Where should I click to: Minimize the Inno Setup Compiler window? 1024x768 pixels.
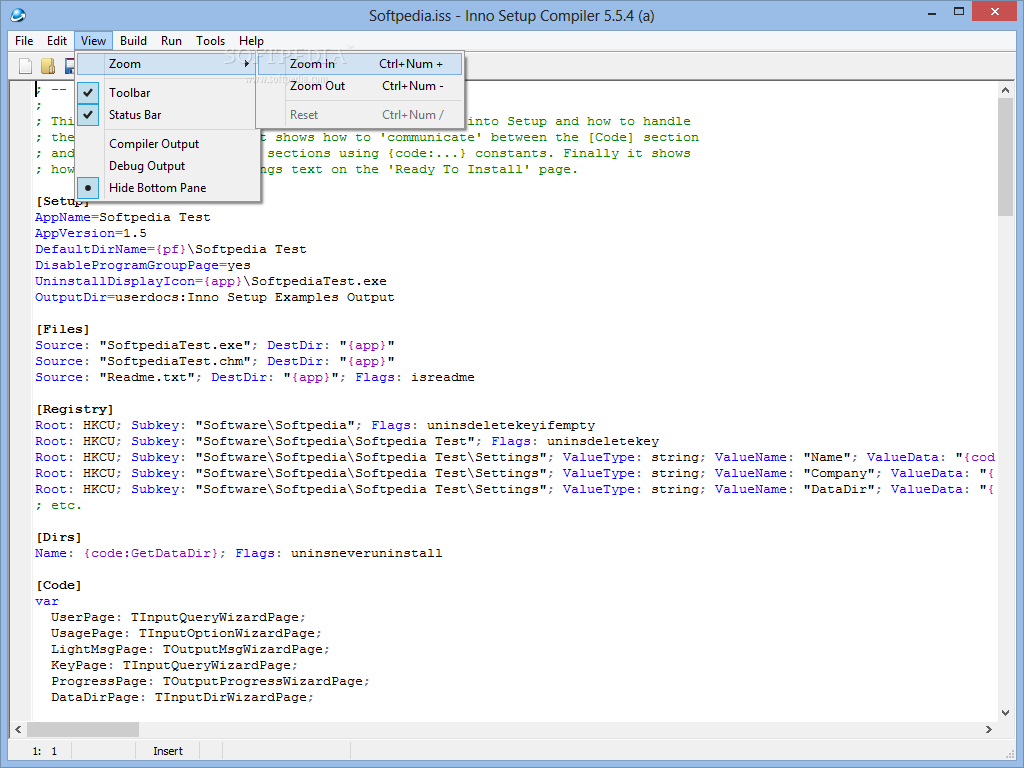click(x=932, y=12)
